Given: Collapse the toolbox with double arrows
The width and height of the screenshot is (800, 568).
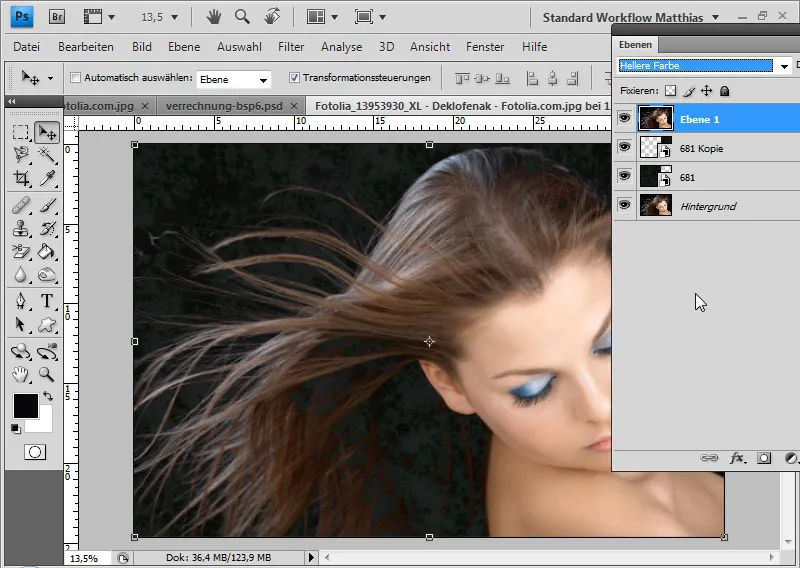Looking at the screenshot, I should [x=12, y=101].
